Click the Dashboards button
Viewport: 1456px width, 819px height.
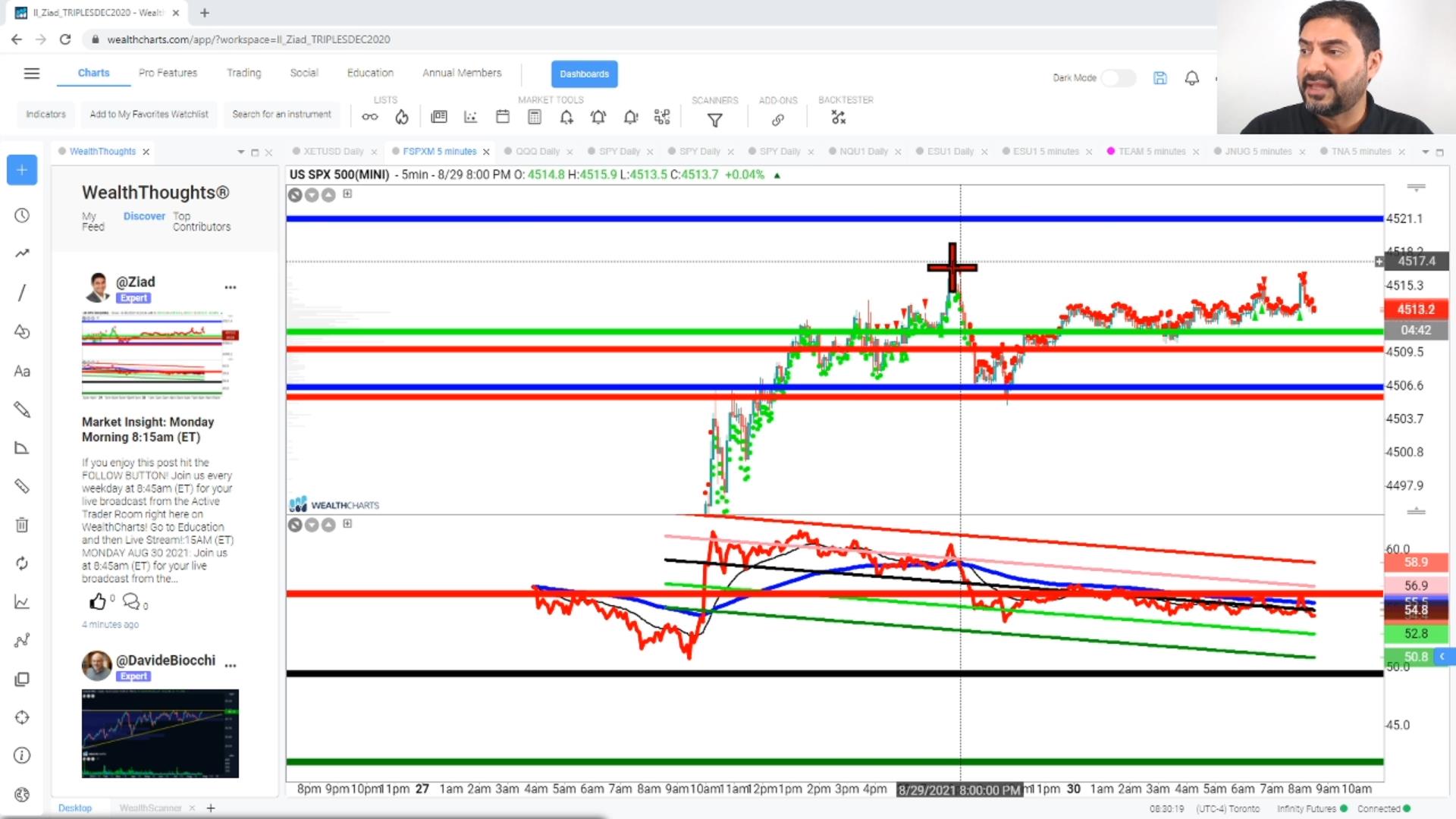(x=584, y=74)
